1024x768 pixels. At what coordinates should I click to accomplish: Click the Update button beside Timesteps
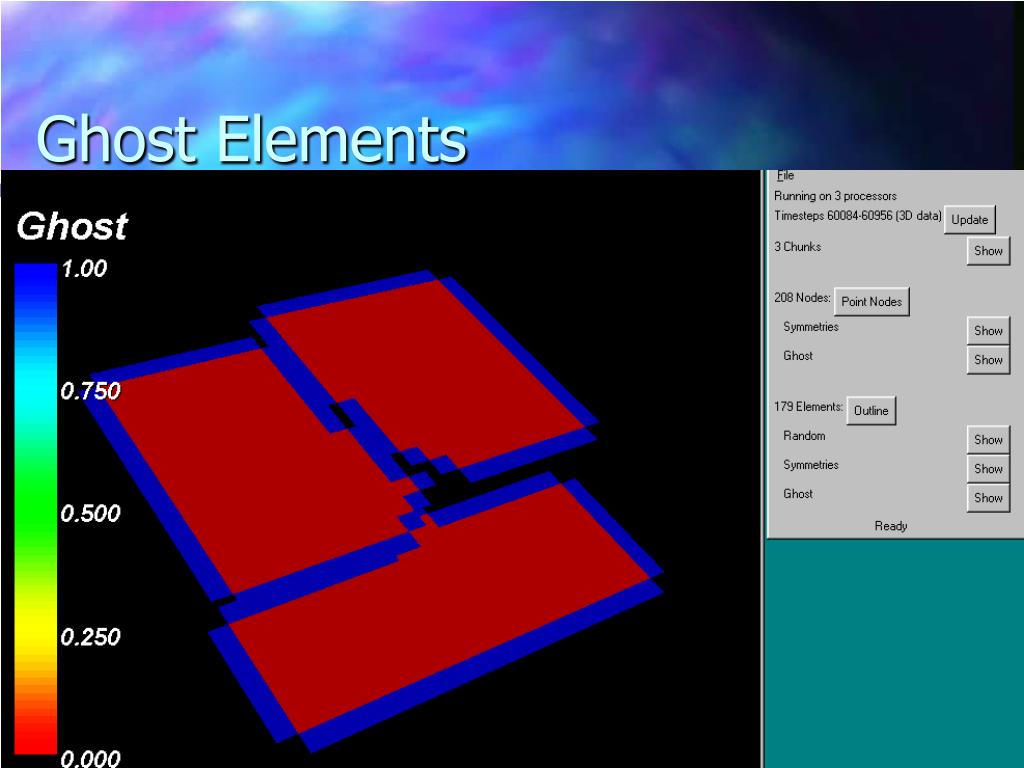tap(969, 219)
